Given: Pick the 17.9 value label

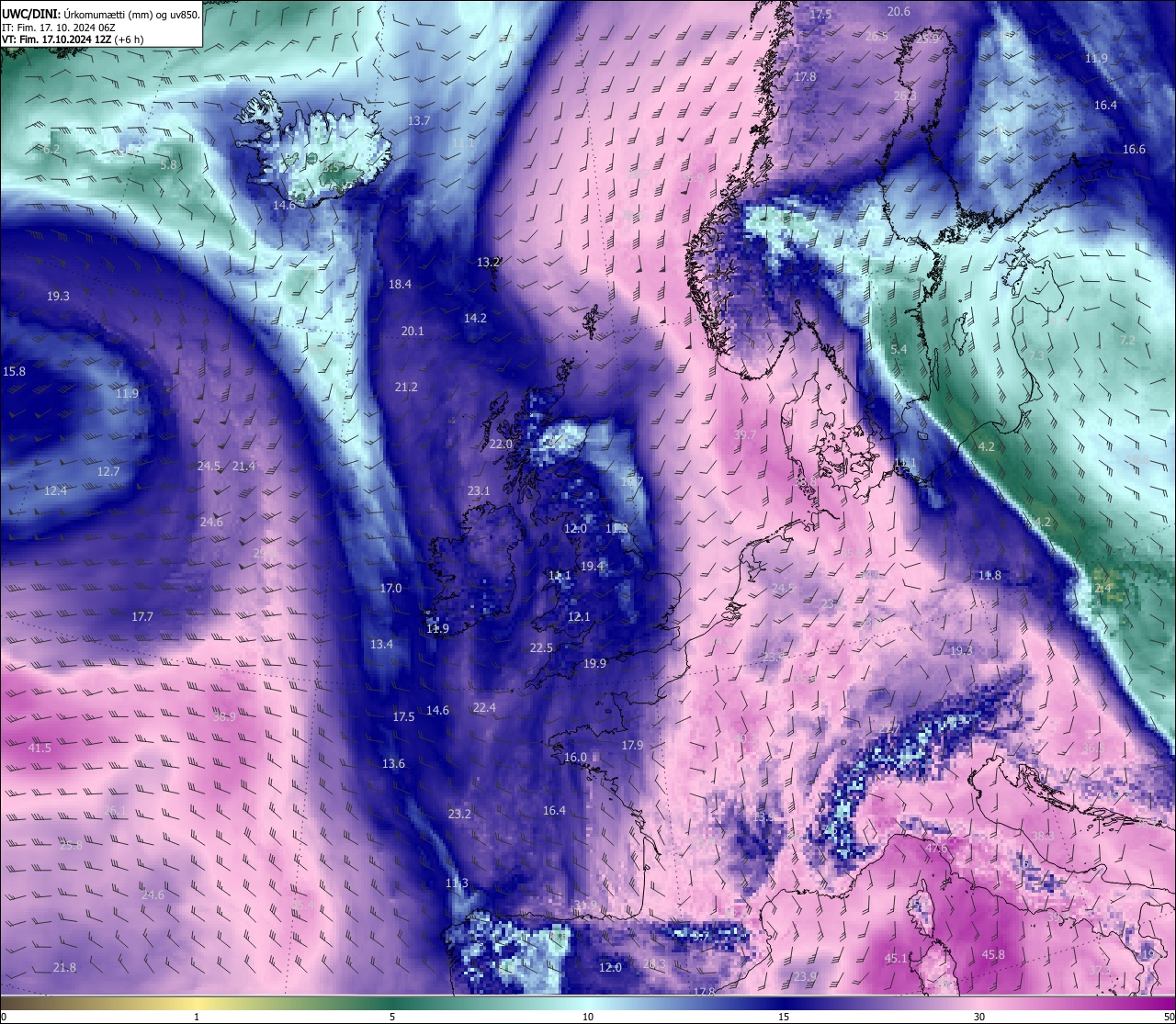Looking at the screenshot, I should [x=632, y=746].
